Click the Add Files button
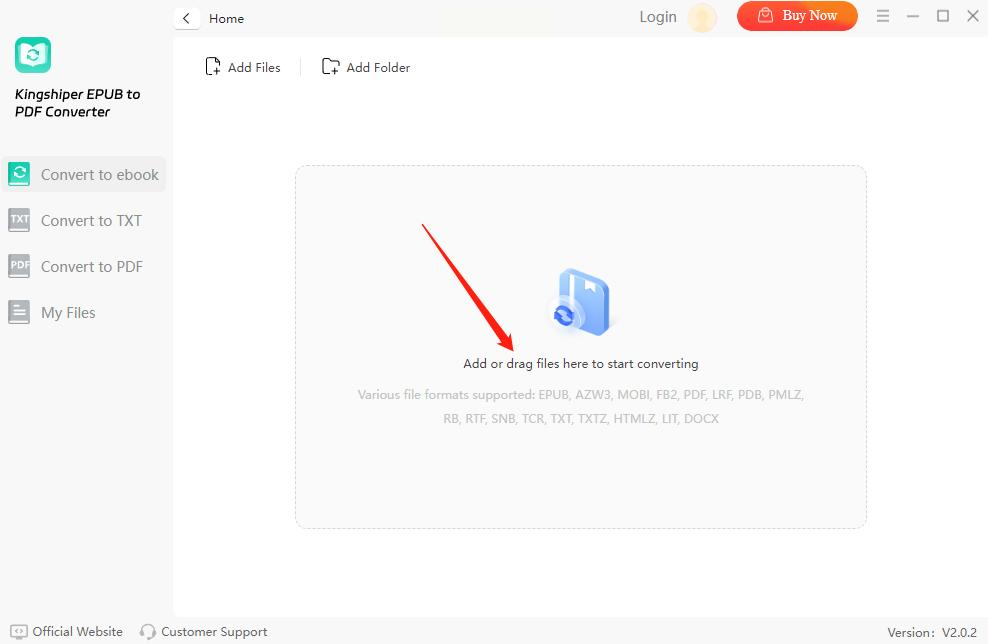The image size is (988, 644). [x=243, y=67]
